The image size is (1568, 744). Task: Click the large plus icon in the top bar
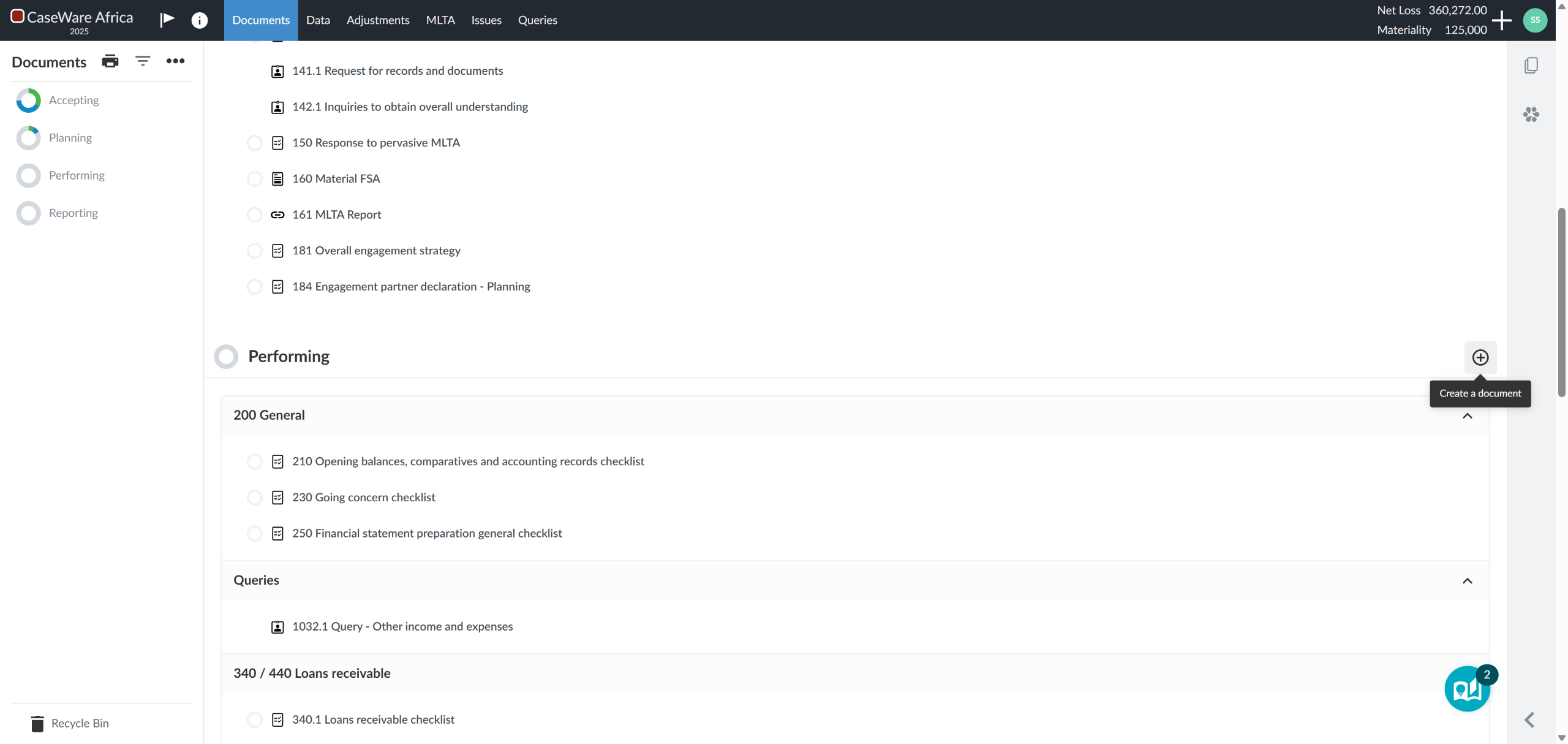(x=1501, y=20)
